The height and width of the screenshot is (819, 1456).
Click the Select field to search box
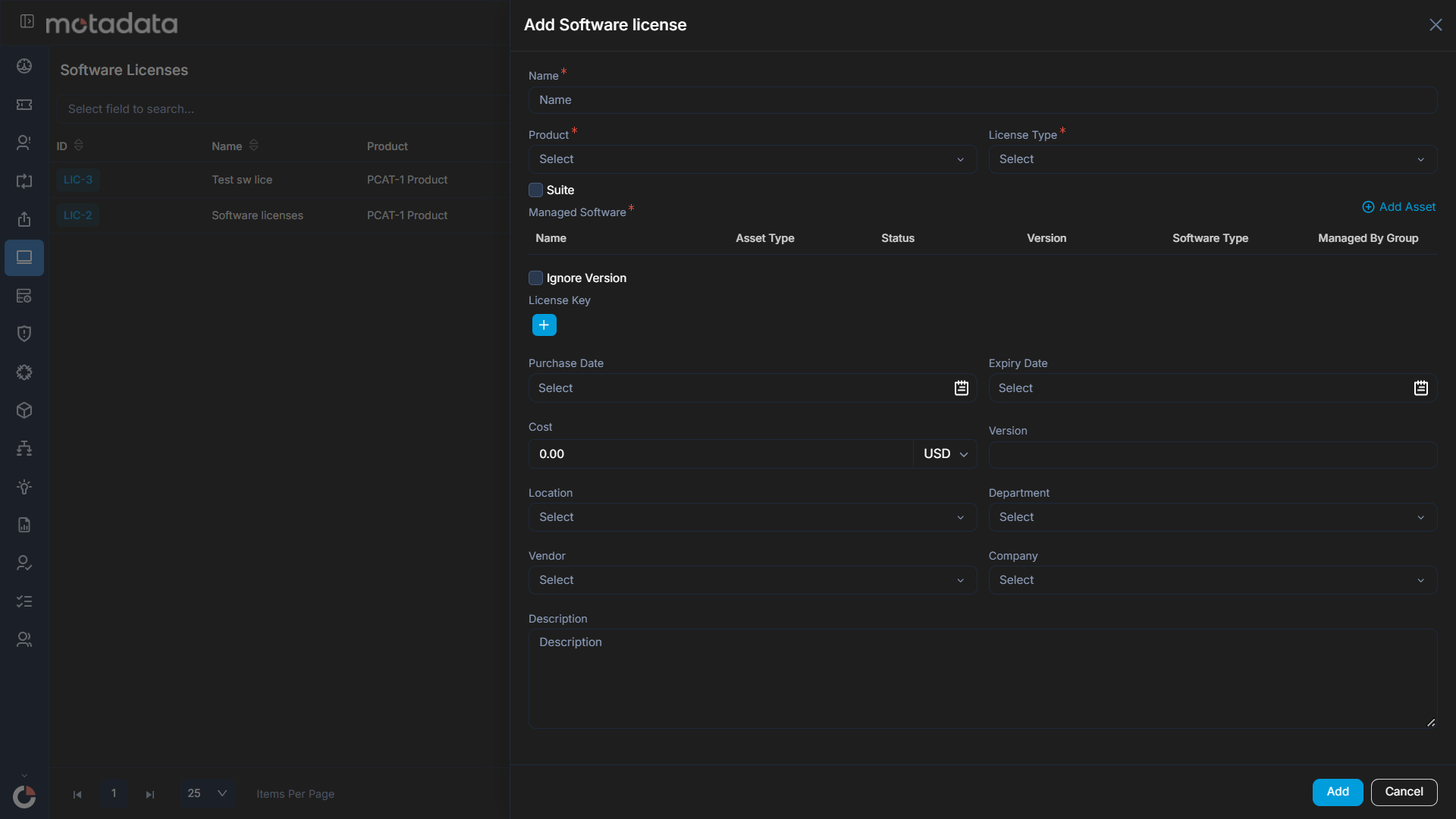pyautogui.click(x=282, y=109)
